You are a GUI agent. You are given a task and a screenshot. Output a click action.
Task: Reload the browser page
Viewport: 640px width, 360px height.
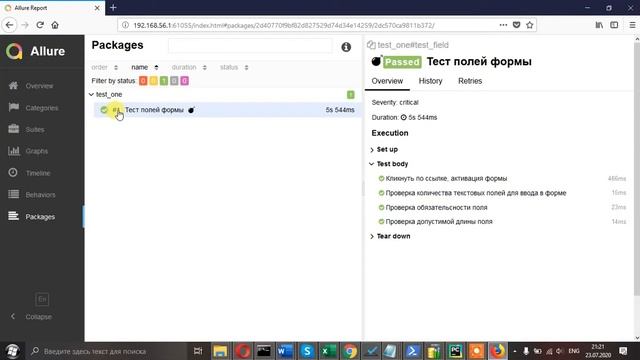[x=40, y=25]
